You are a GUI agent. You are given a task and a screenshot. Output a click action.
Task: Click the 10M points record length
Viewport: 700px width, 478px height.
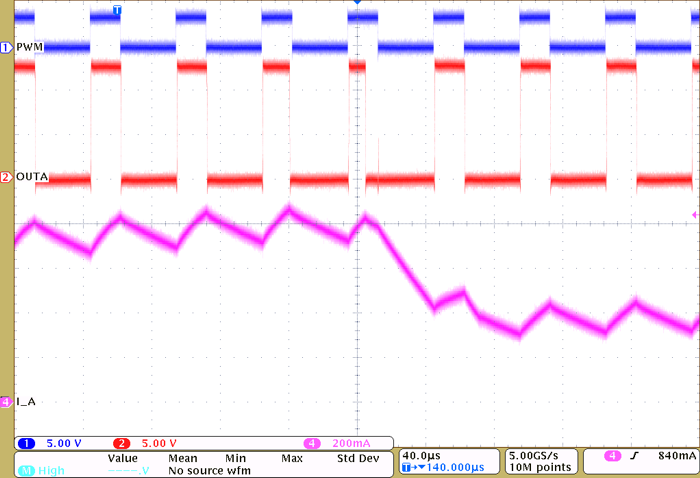pos(540,467)
